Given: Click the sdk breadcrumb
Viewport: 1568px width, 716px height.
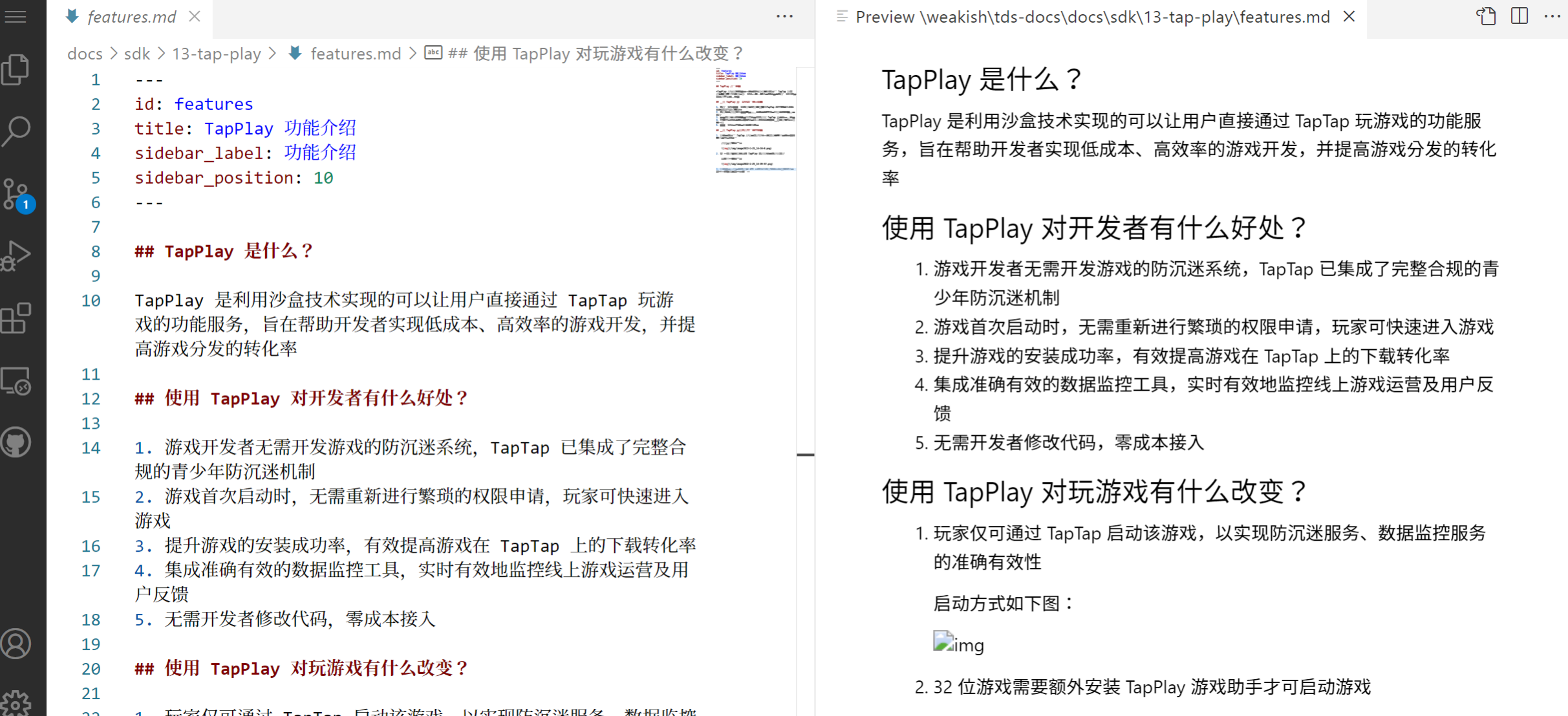Looking at the screenshot, I should pyautogui.click(x=136, y=54).
